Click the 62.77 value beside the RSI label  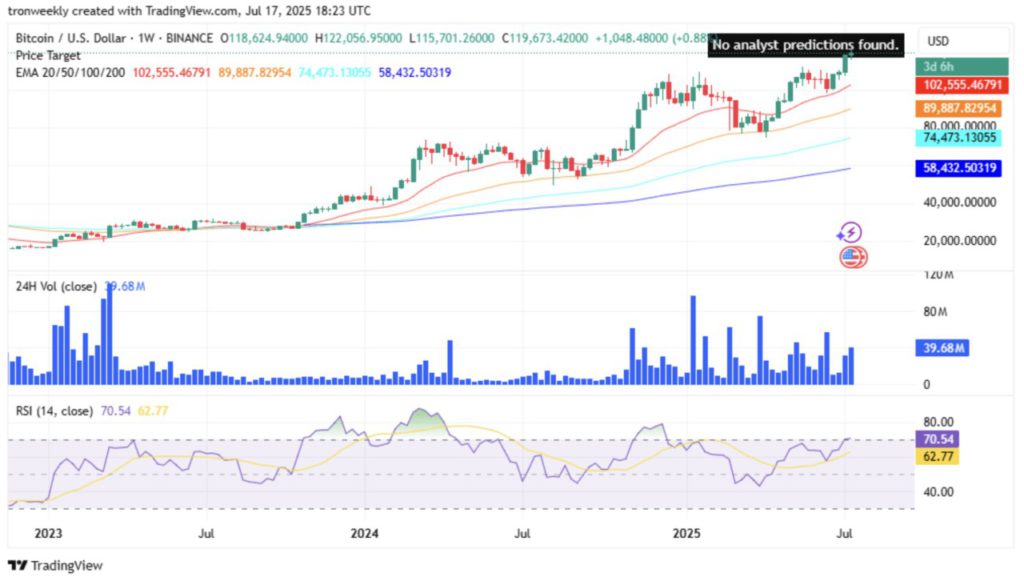[153, 411]
